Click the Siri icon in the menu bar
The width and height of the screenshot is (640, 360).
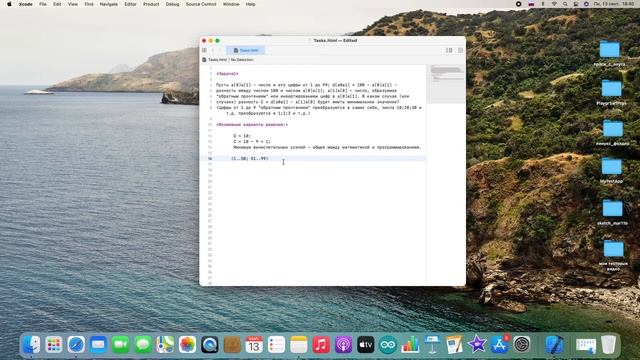point(586,4)
